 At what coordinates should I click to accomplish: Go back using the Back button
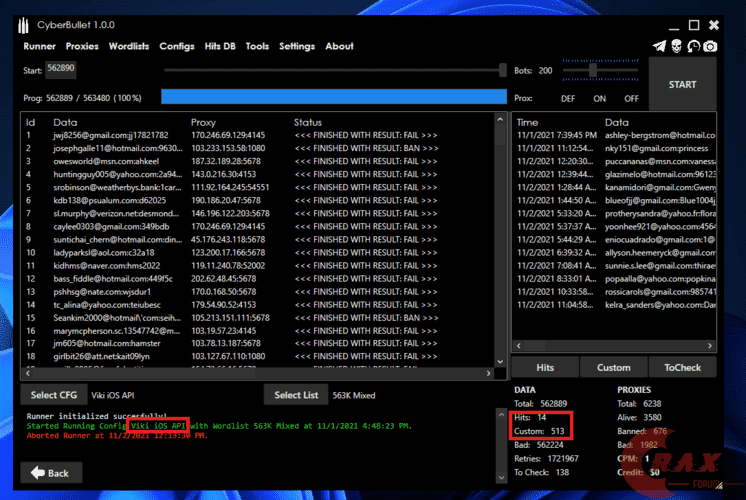pos(52,472)
